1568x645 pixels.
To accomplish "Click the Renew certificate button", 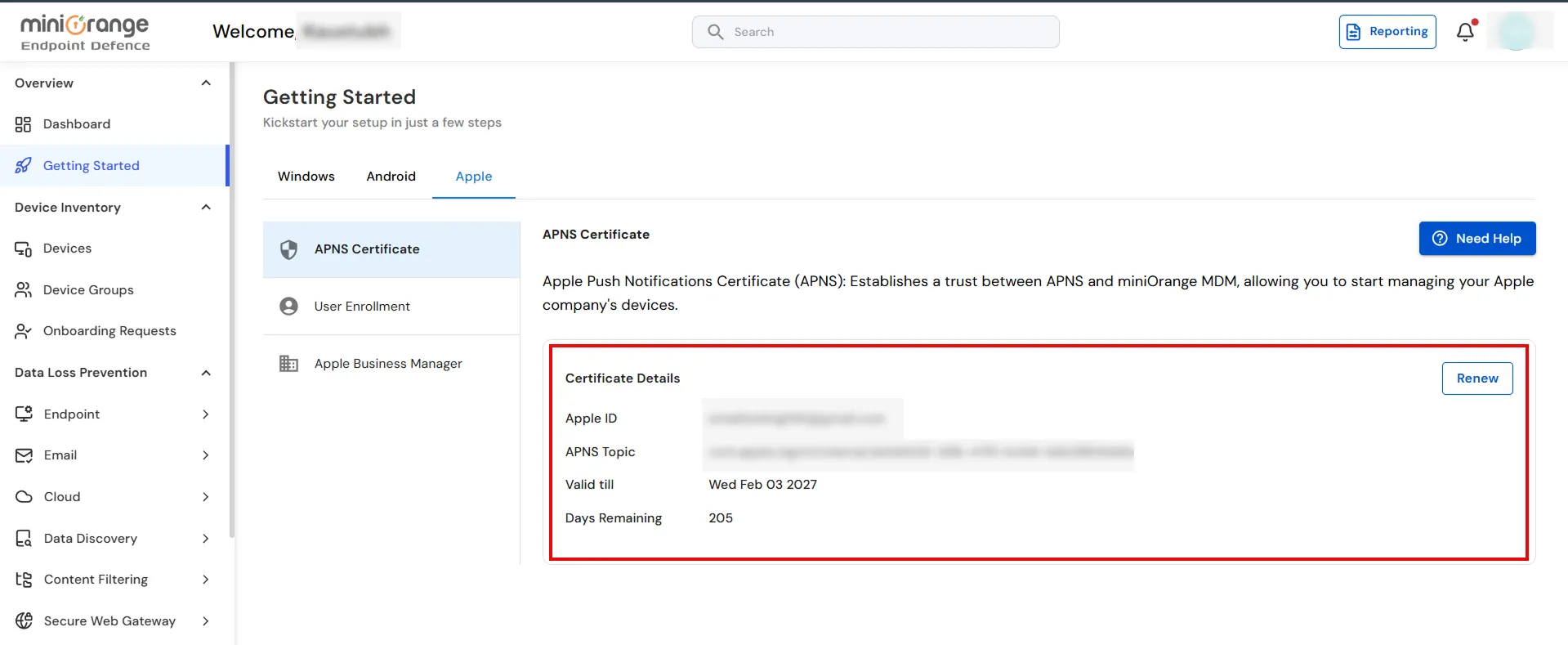I will (1477, 378).
